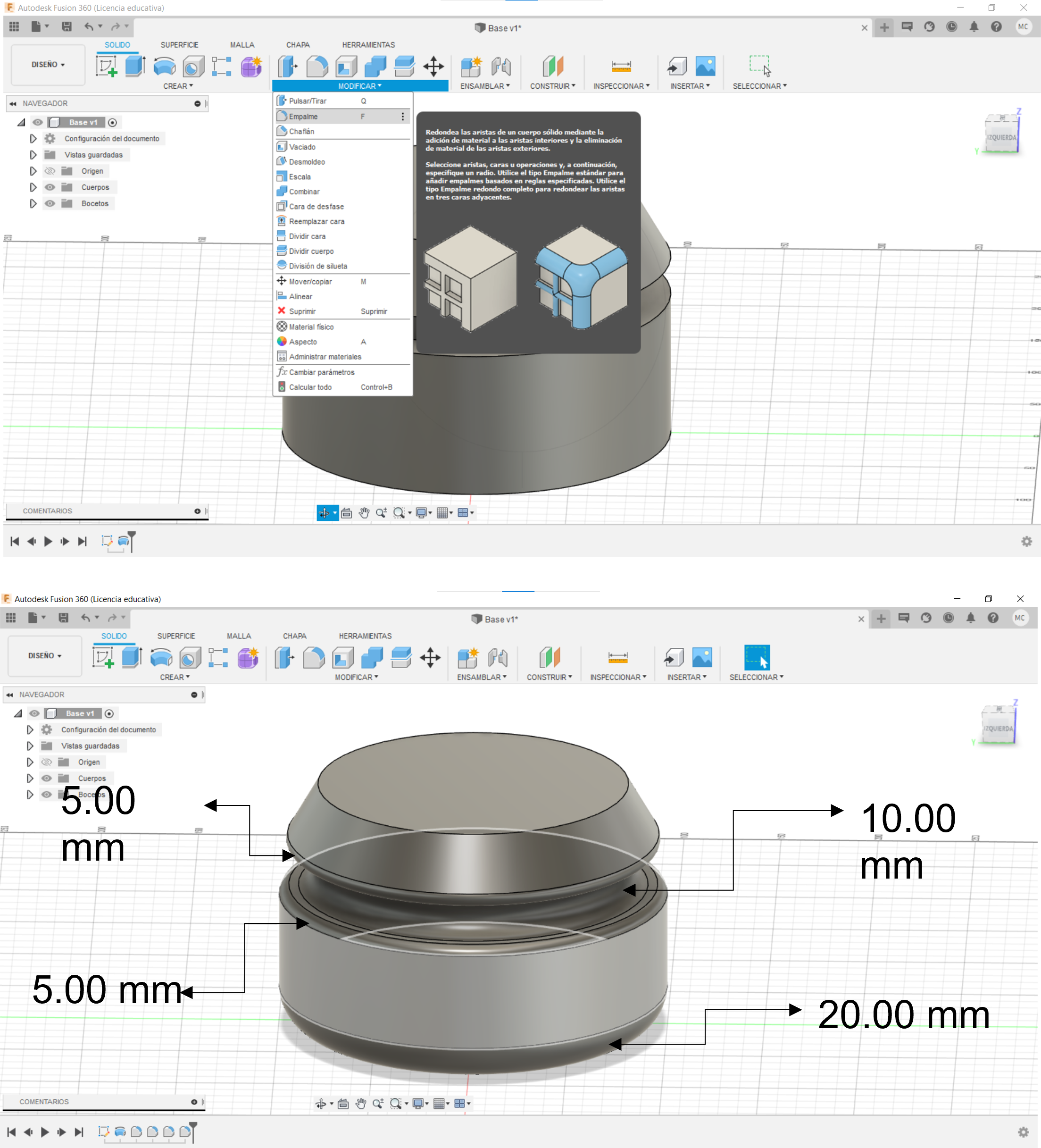Click Revolve icon in upper window toolbar
1041x1148 pixels.
point(164,67)
